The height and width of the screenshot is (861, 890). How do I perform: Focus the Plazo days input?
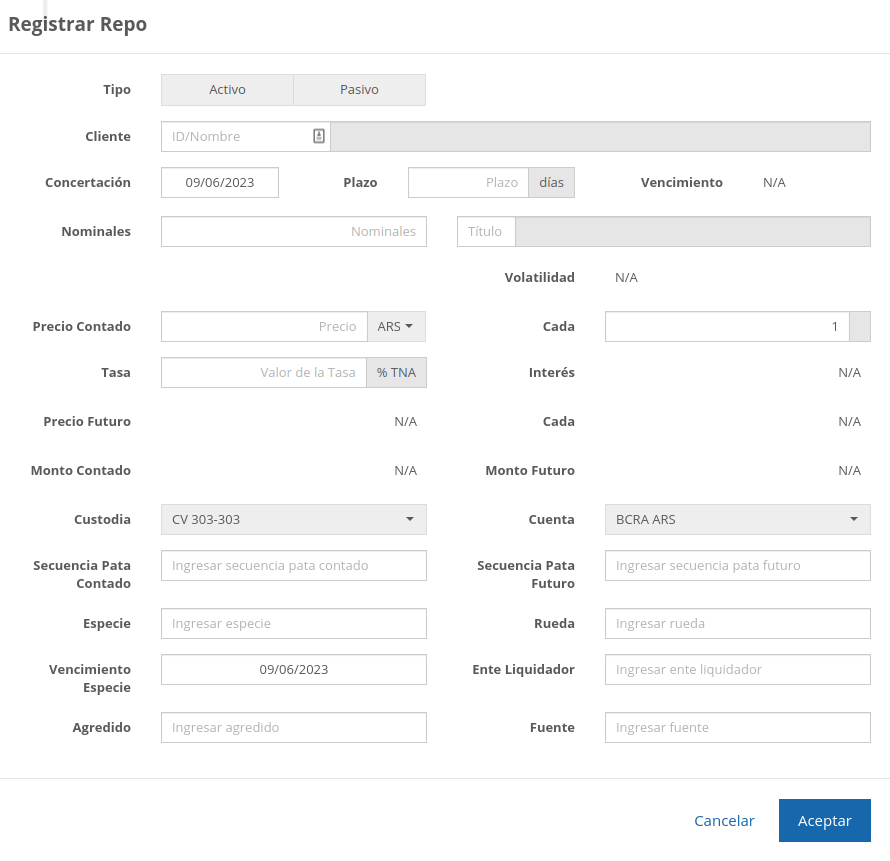pos(468,182)
